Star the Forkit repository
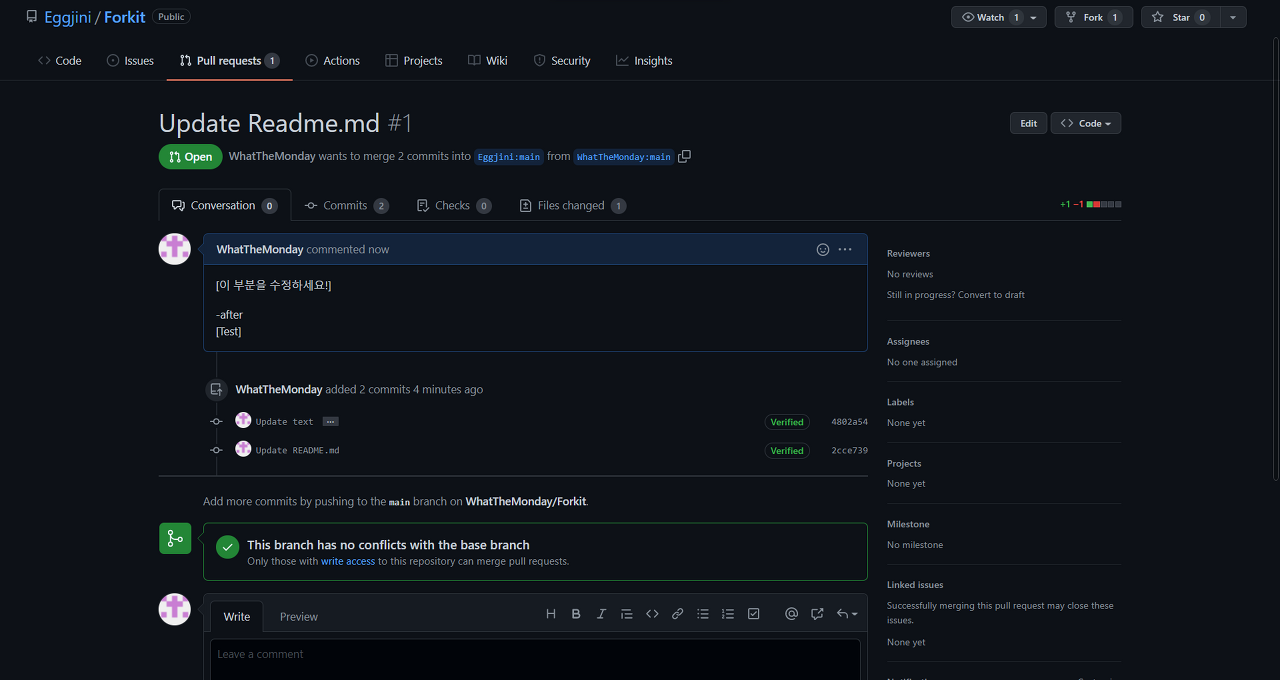 pyautogui.click(x=1181, y=17)
